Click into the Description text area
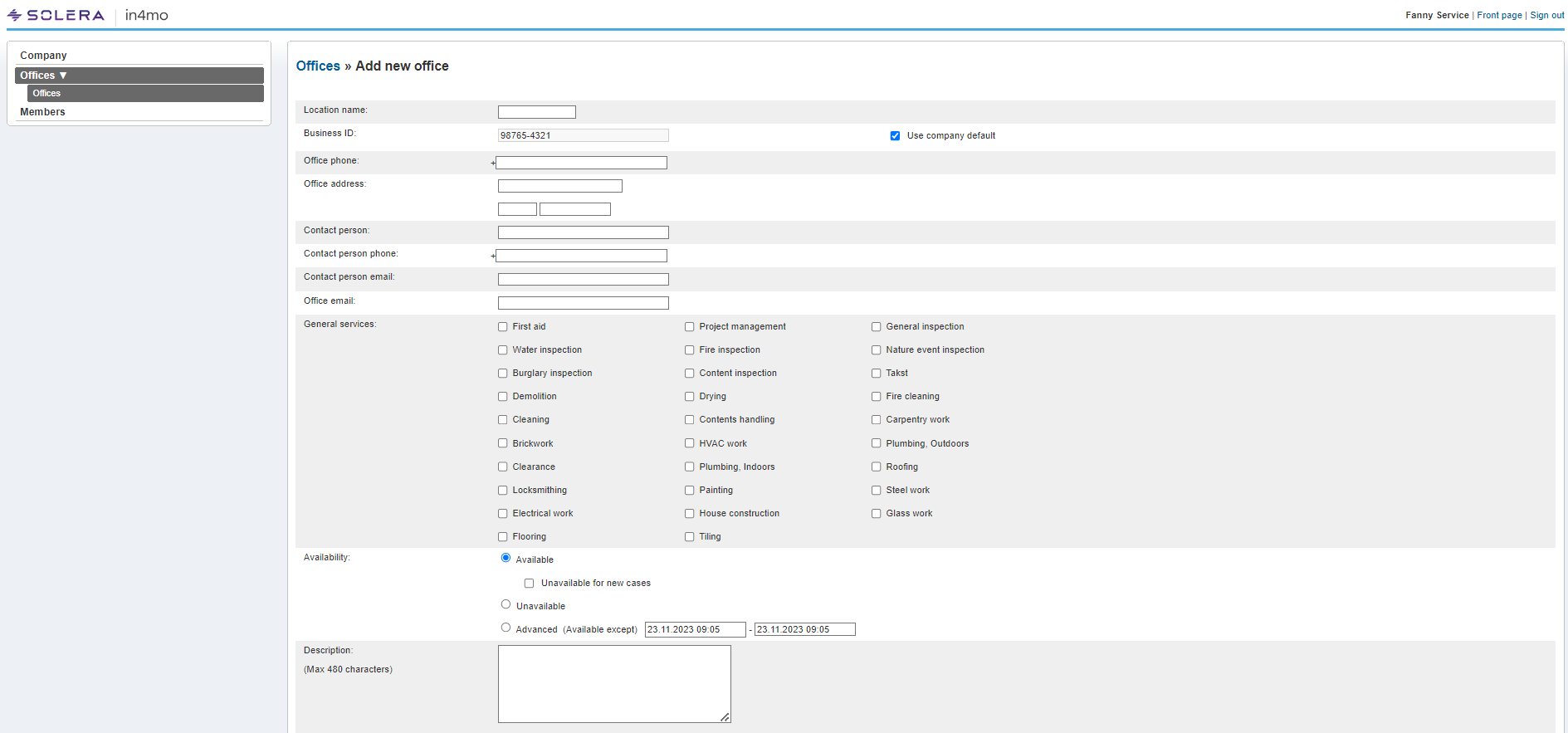Image resolution: width=1568 pixels, height=733 pixels. coord(613,683)
